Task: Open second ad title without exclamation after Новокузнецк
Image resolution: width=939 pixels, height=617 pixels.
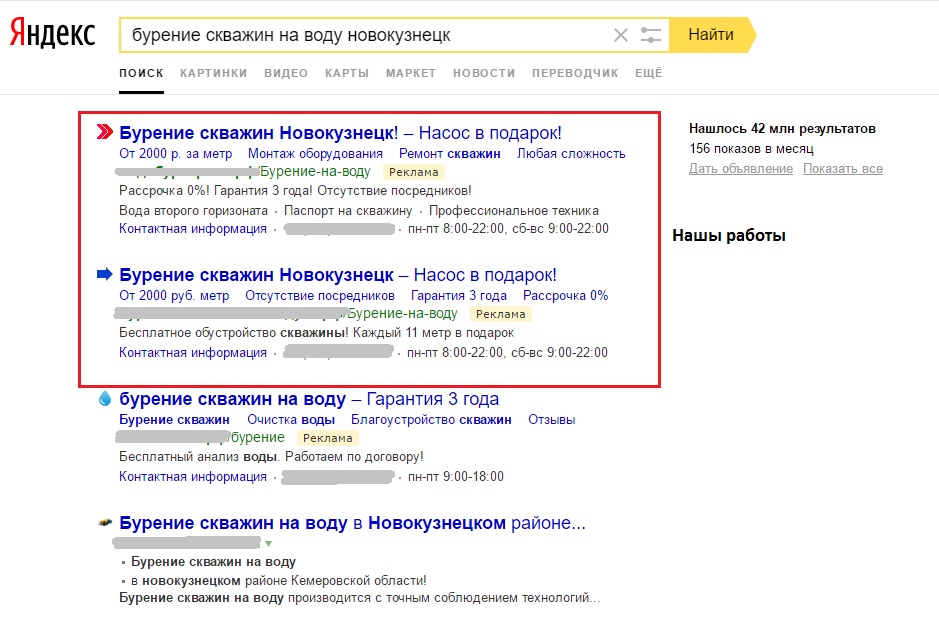Action: tap(338, 275)
